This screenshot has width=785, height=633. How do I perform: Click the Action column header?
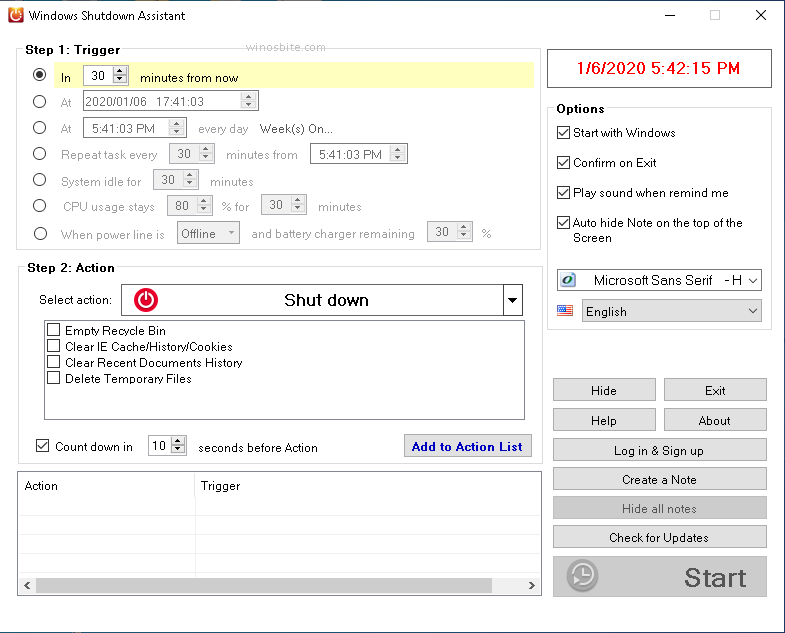tap(106, 486)
